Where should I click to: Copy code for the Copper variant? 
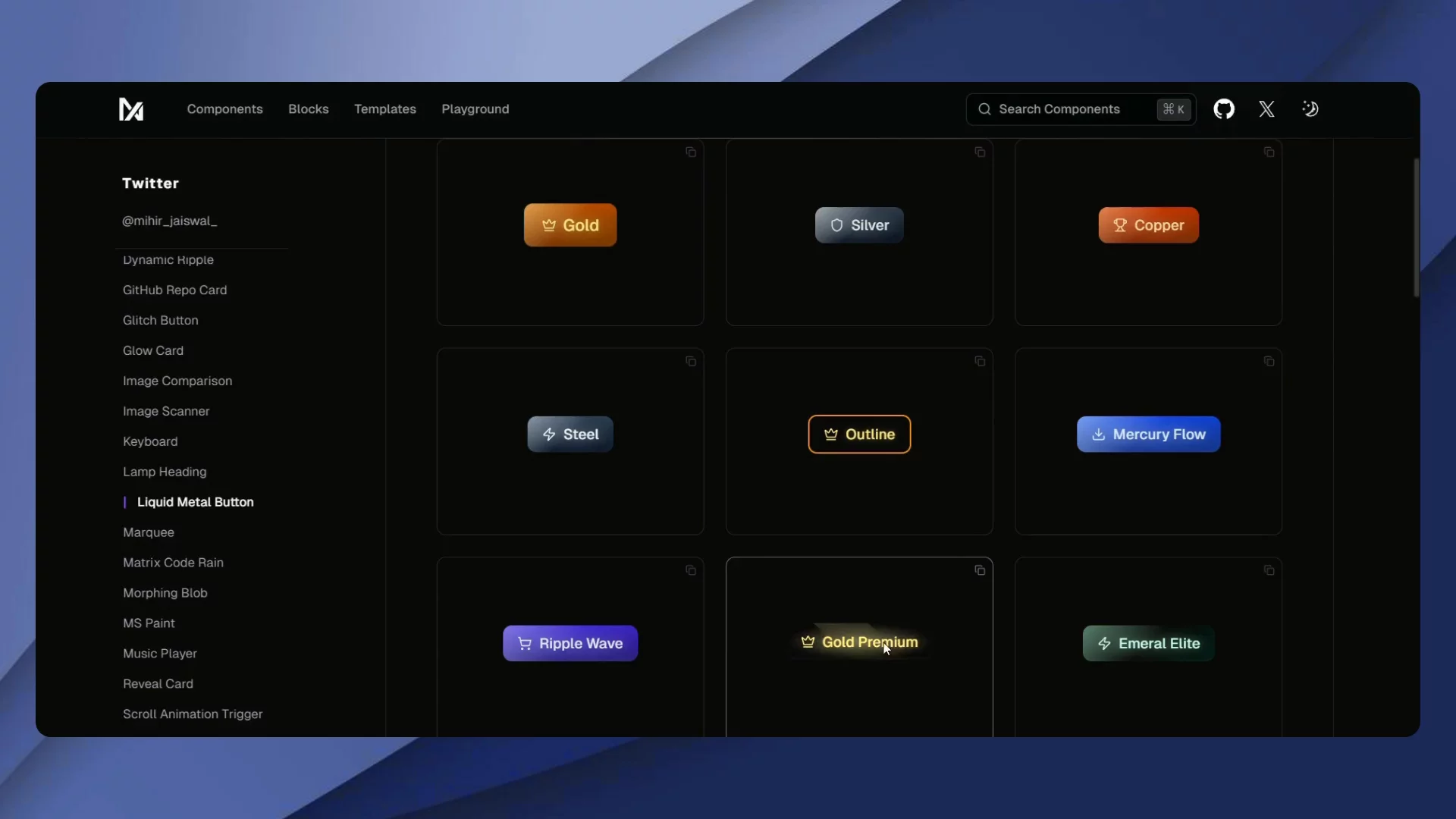click(1268, 152)
